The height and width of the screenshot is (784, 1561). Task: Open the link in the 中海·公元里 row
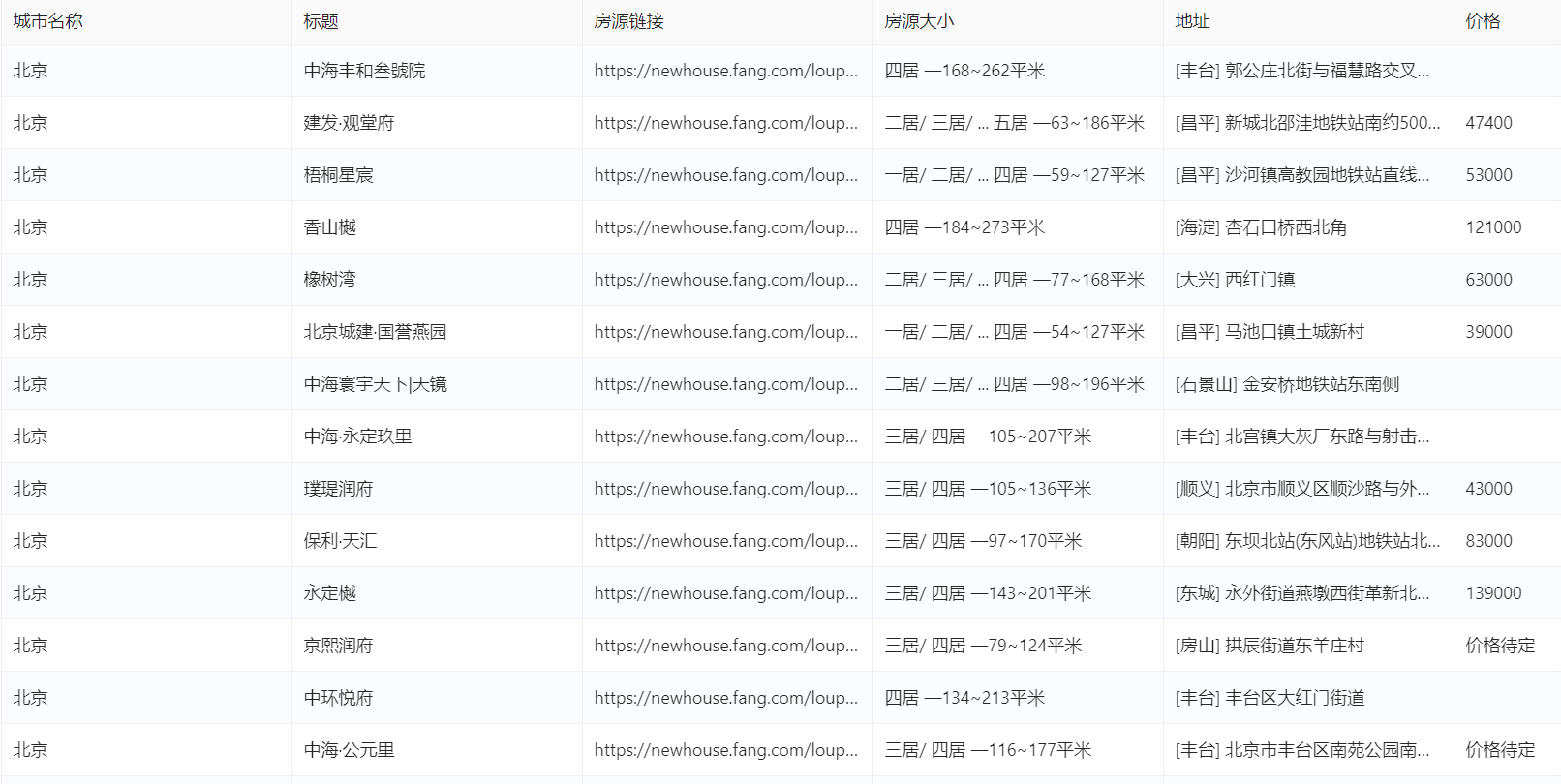click(726, 750)
